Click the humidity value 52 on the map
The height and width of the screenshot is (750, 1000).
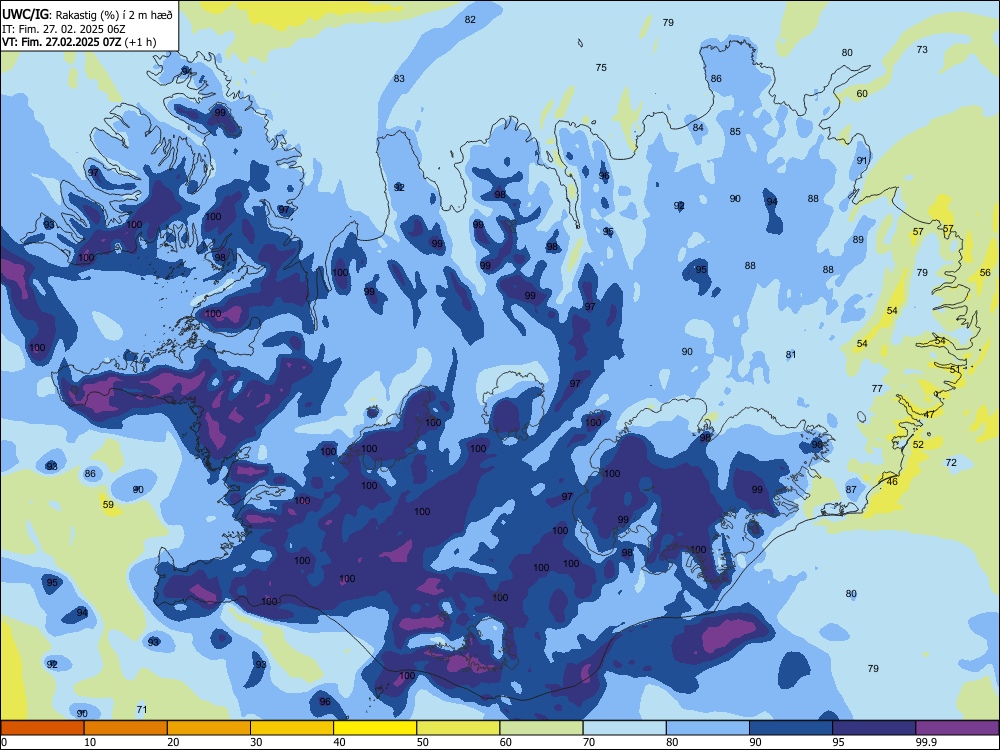pos(918,445)
